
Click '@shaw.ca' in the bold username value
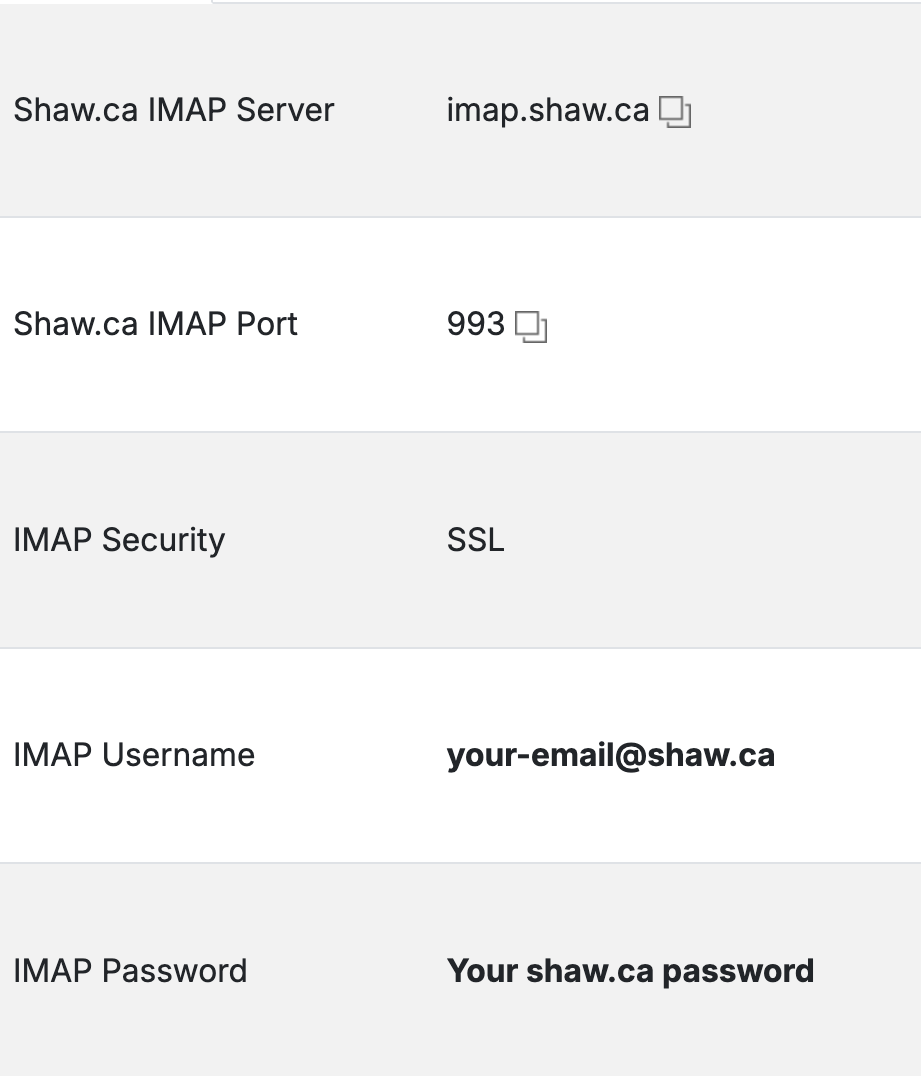[x=695, y=756]
